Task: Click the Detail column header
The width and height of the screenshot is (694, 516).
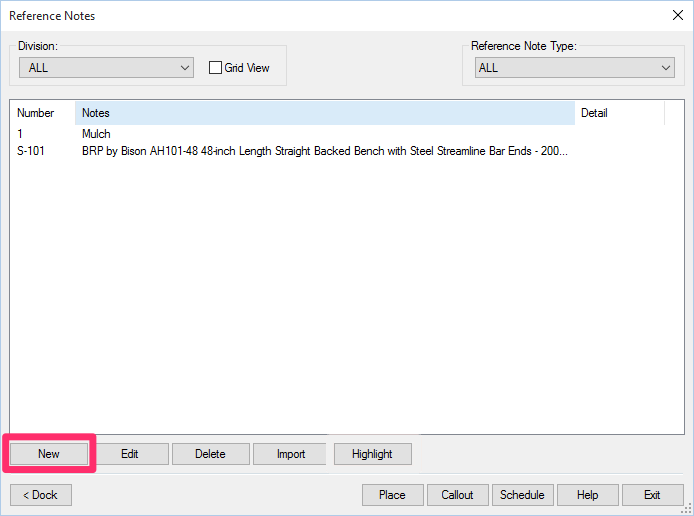Action: [x=620, y=113]
